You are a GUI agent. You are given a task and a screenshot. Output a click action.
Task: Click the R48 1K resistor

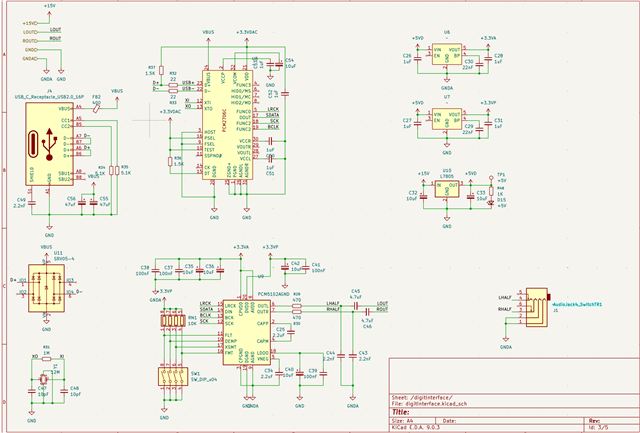(x=491, y=191)
